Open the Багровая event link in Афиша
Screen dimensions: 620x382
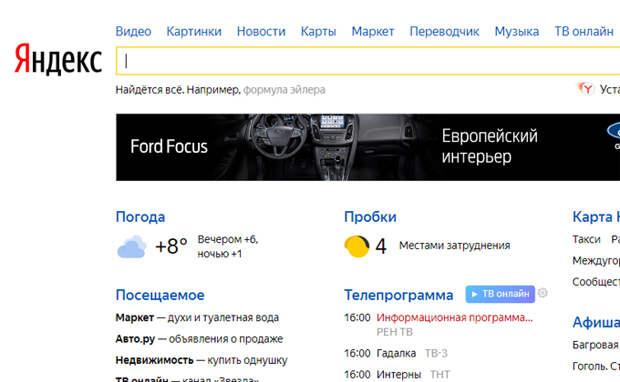[596, 345]
